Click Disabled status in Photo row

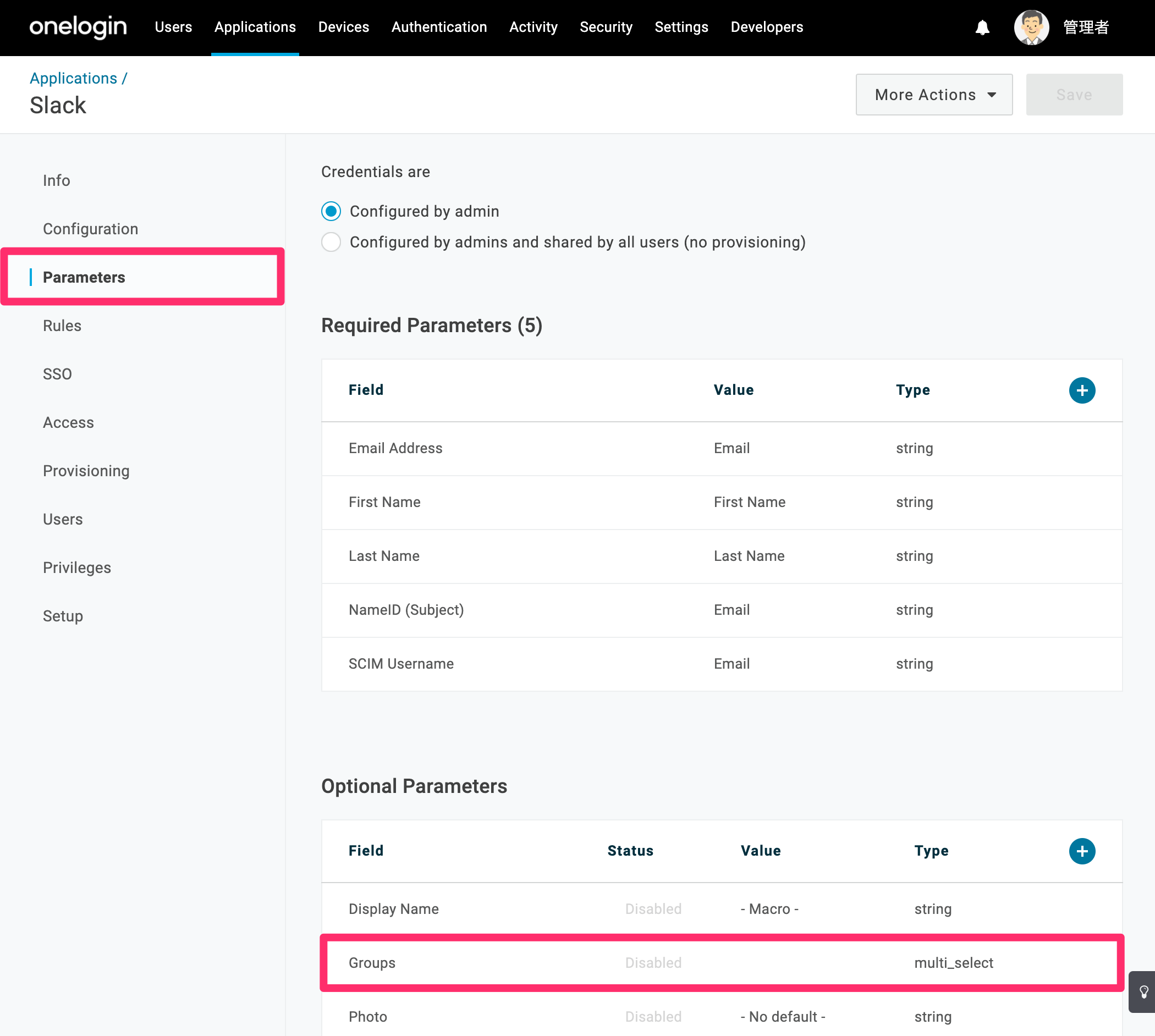point(653,1017)
